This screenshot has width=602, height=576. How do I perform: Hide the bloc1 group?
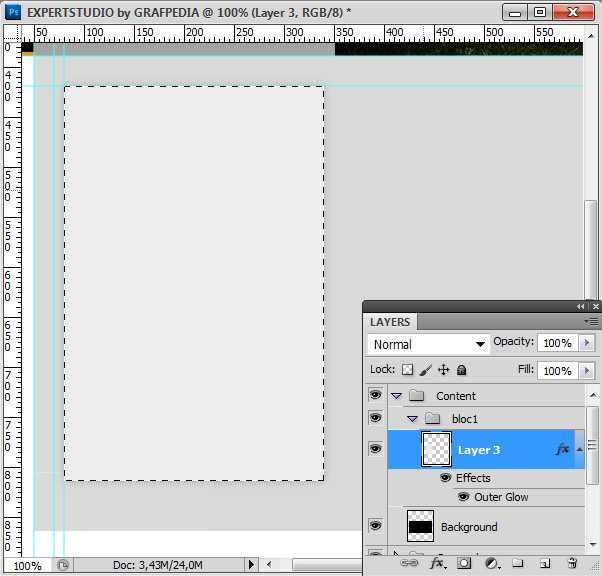point(375,417)
